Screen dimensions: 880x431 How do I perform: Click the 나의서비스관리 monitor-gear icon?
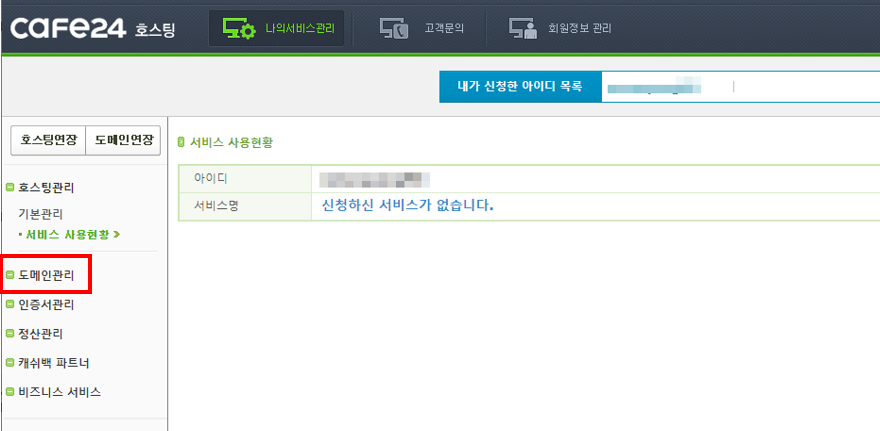239,28
